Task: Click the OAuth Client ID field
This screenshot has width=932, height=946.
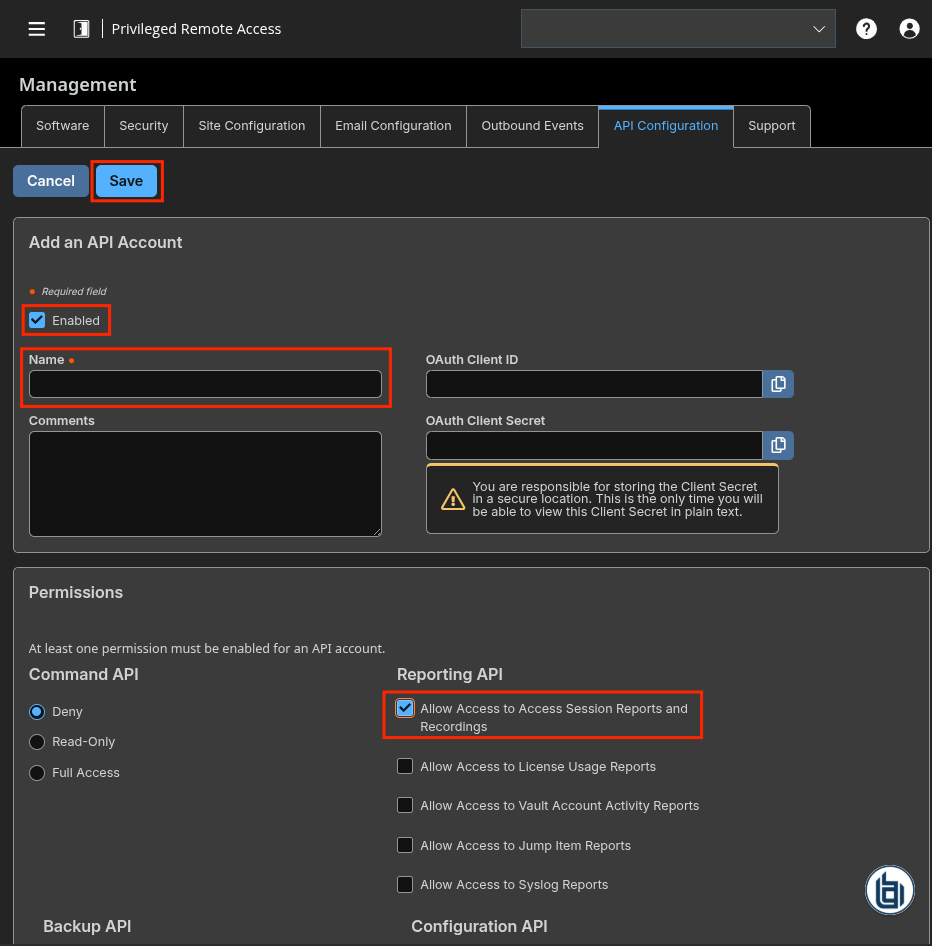Action: point(594,384)
